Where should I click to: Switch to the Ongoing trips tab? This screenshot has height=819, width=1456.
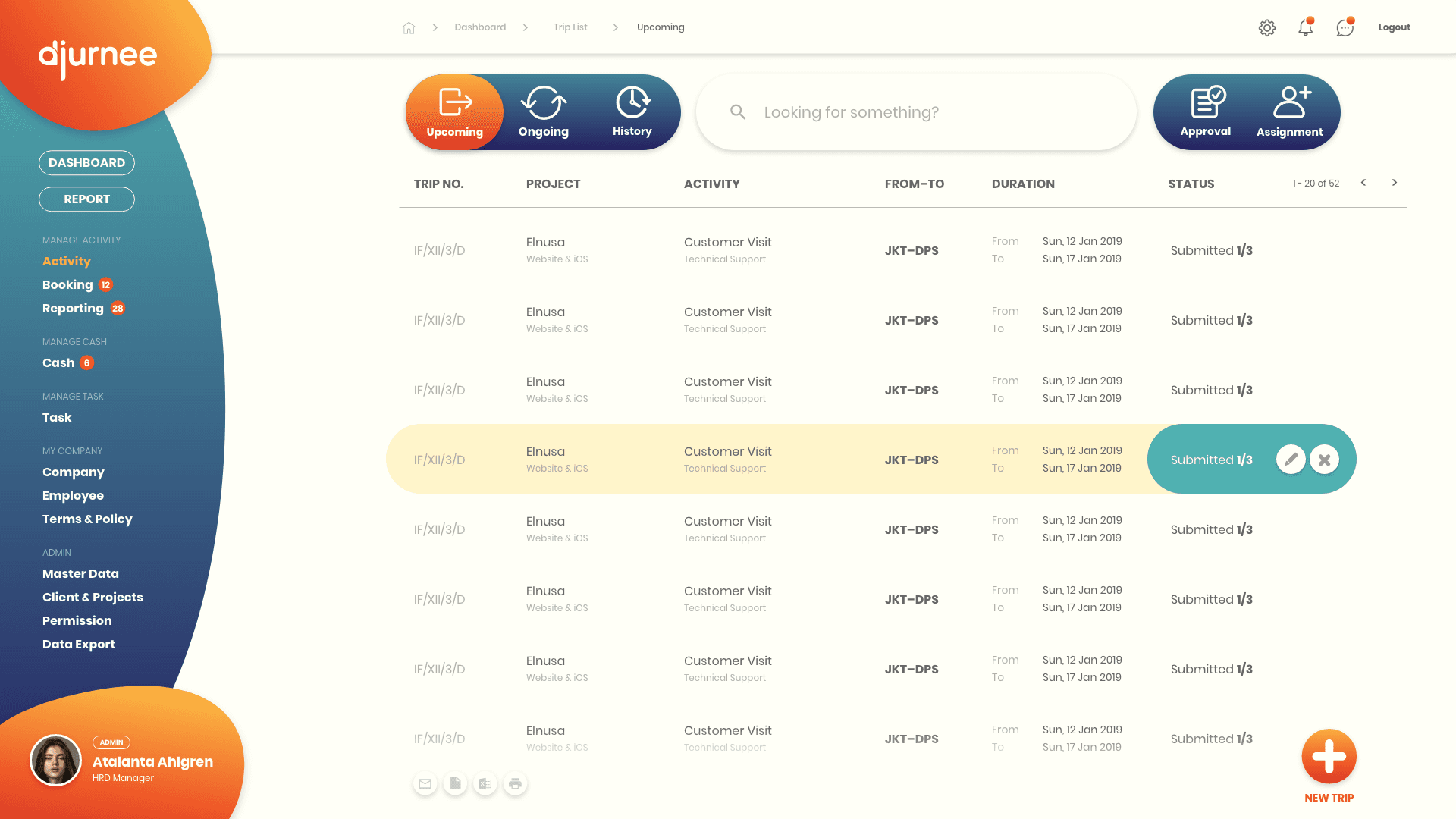click(543, 112)
